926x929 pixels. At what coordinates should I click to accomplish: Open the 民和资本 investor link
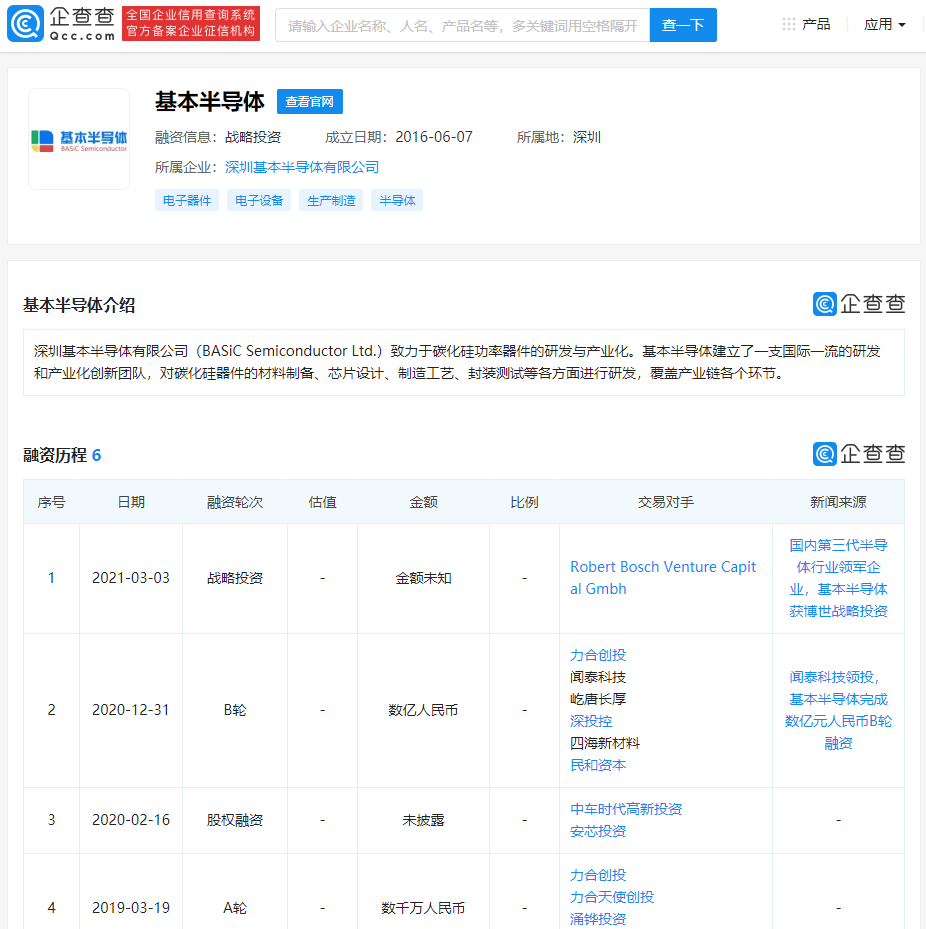pyautogui.click(x=598, y=765)
